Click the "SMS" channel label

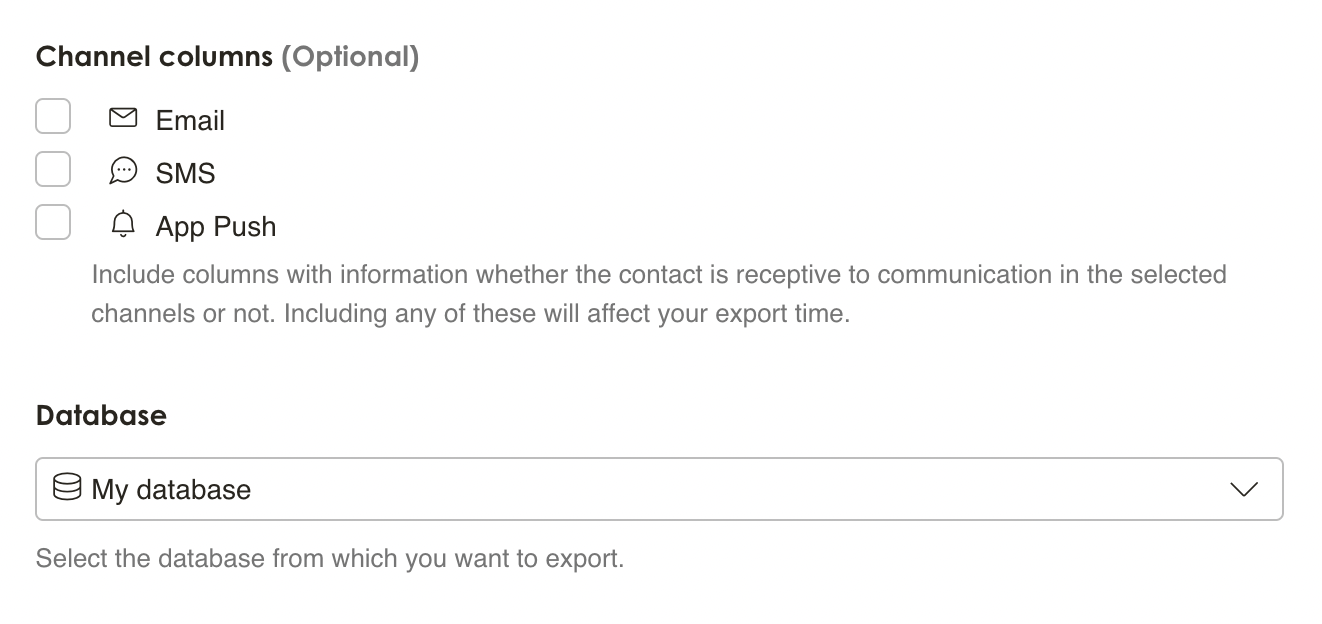pos(186,174)
